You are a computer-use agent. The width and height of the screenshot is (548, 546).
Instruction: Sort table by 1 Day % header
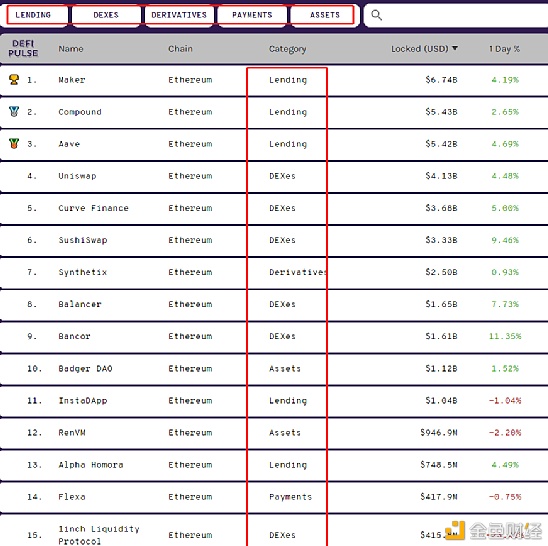(x=504, y=49)
